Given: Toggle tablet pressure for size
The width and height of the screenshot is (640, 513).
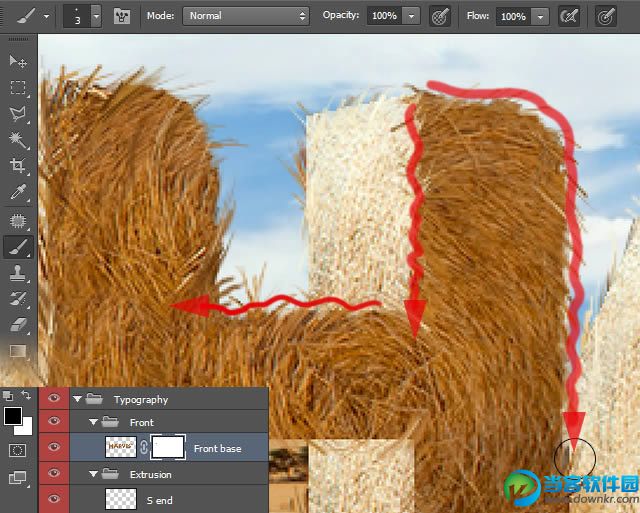Looking at the screenshot, I should (x=606, y=16).
